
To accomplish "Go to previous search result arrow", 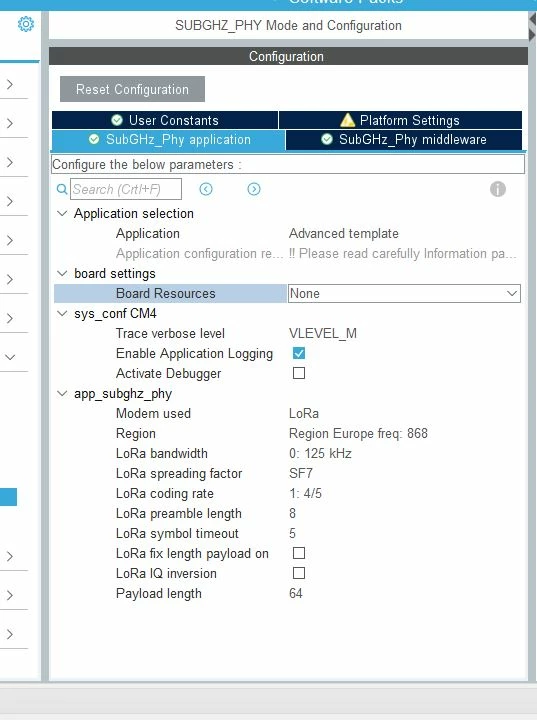I will [x=206, y=189].
